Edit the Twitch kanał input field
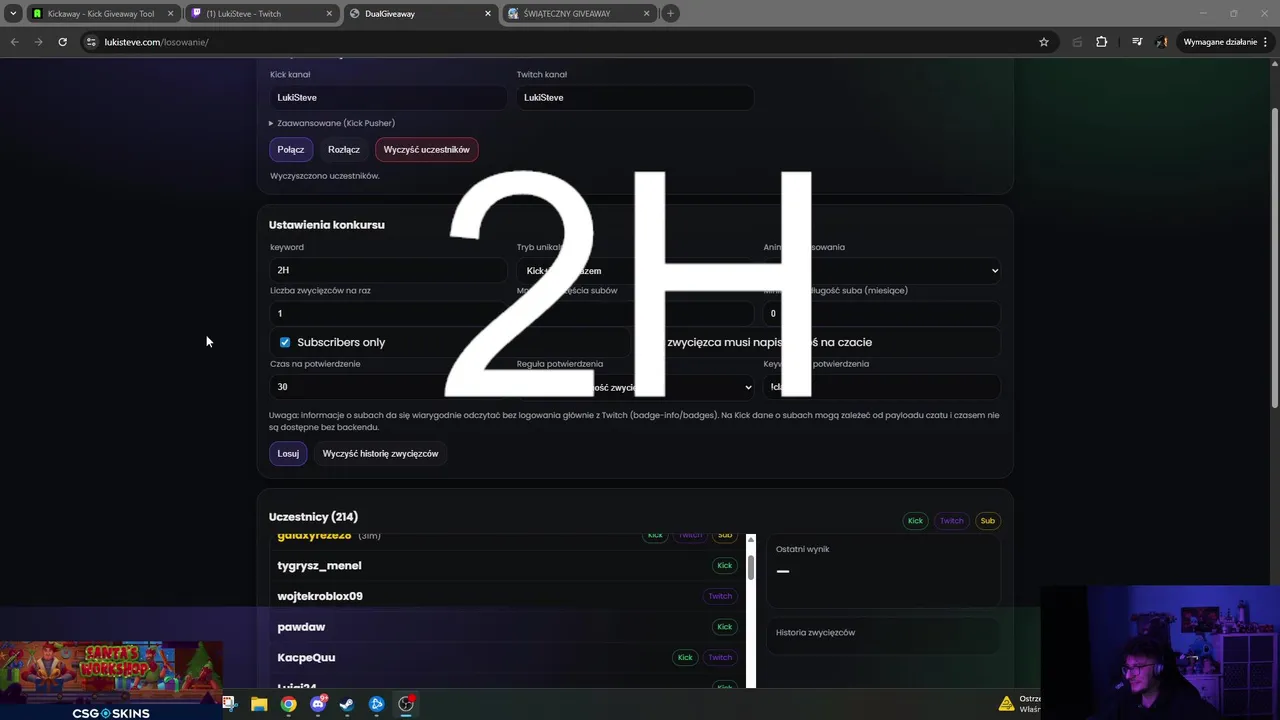The width and height of the screenshot is (1280, 720). [x=634, y=97]
